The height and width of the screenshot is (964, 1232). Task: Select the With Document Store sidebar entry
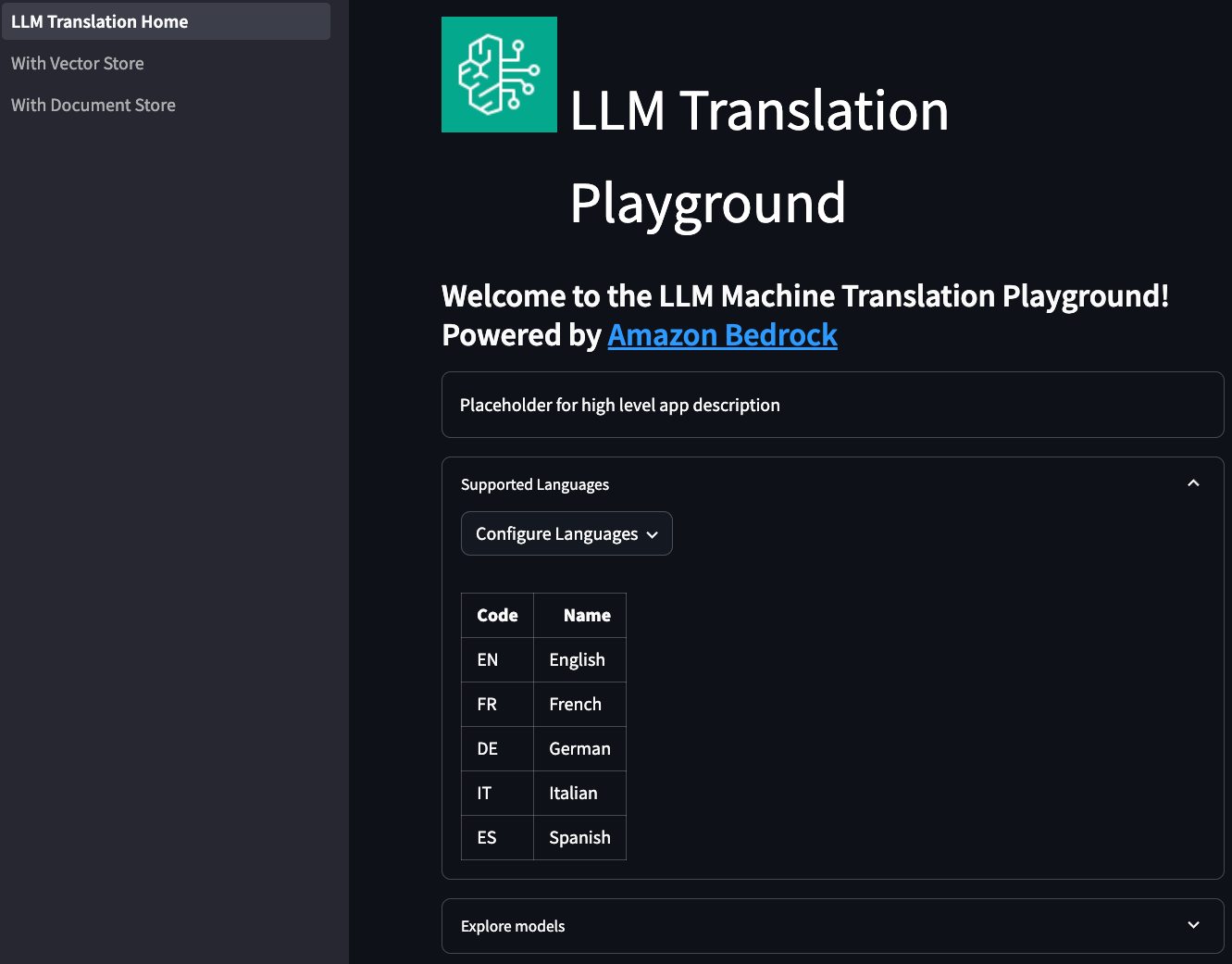point(93,105)
